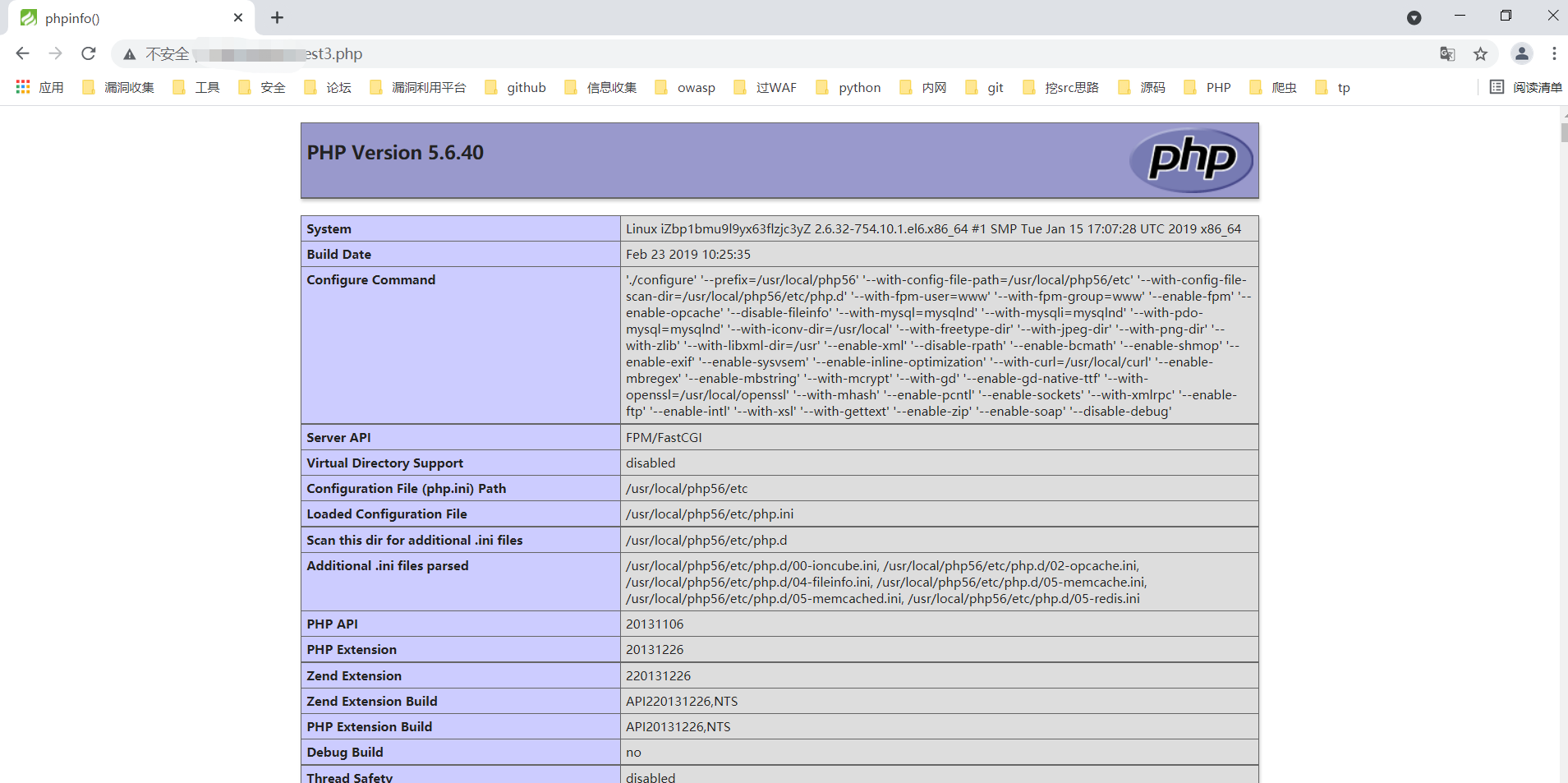This screenshot has height=783, width=1568.
Task: Click the Scan this dir for additional .ini files label
Action: click(415, 541)
